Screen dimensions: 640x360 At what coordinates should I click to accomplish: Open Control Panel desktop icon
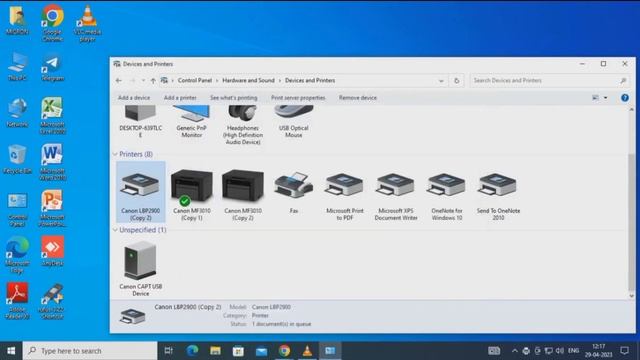(17, 209)
